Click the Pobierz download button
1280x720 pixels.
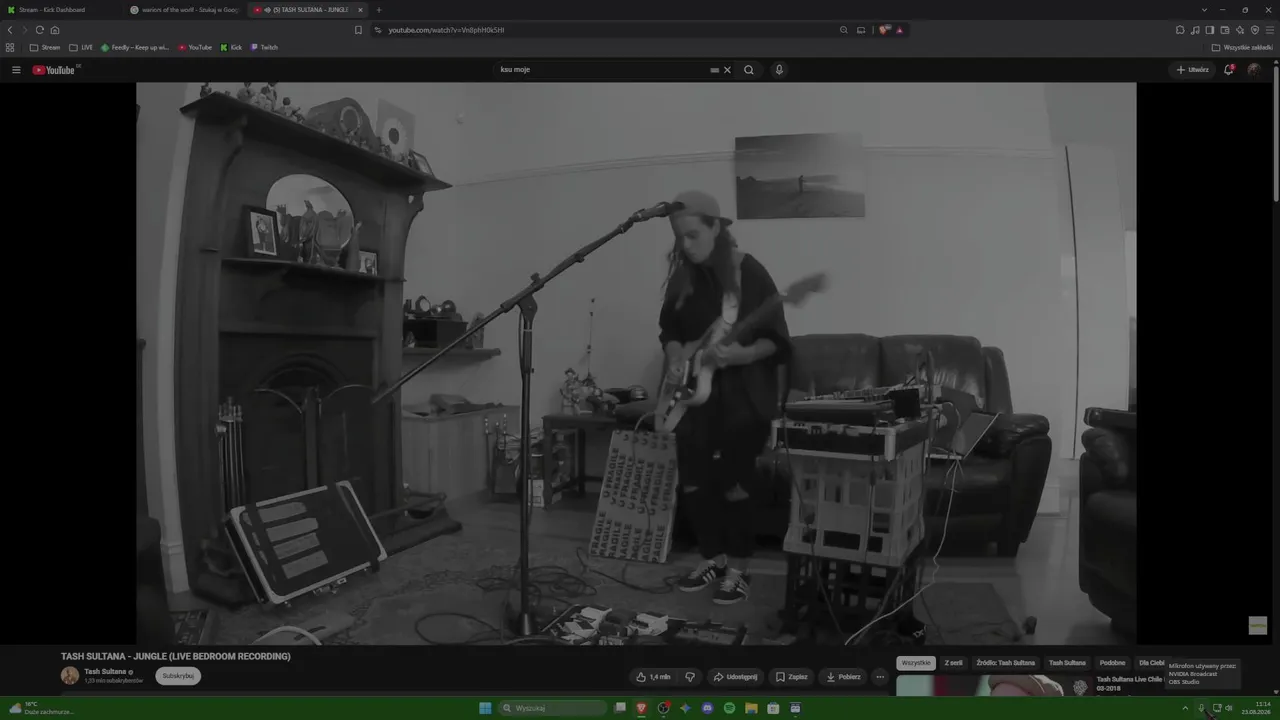(843, 677)
